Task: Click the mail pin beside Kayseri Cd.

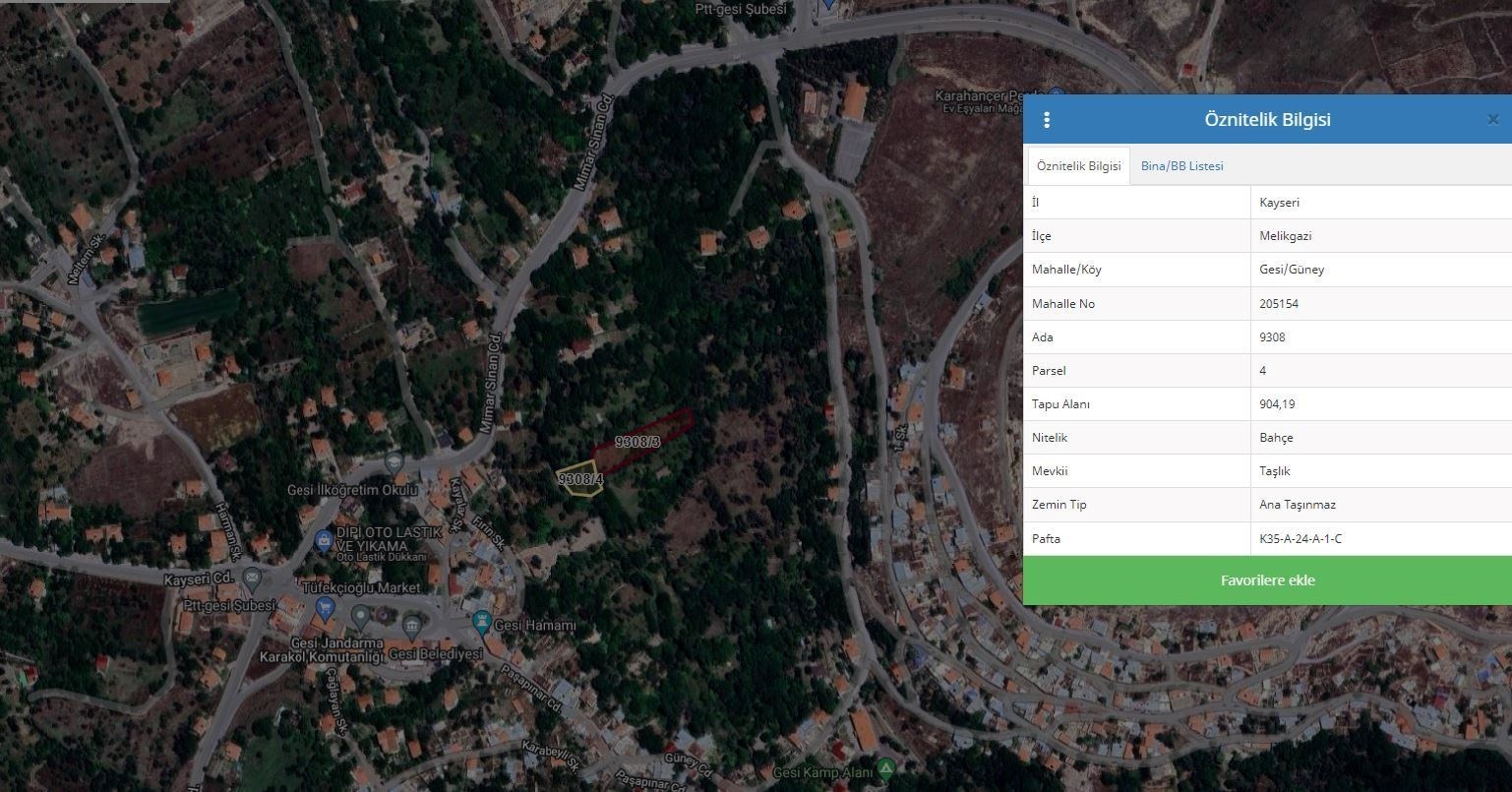Action: pyautogui.click(x=252, y=578)
